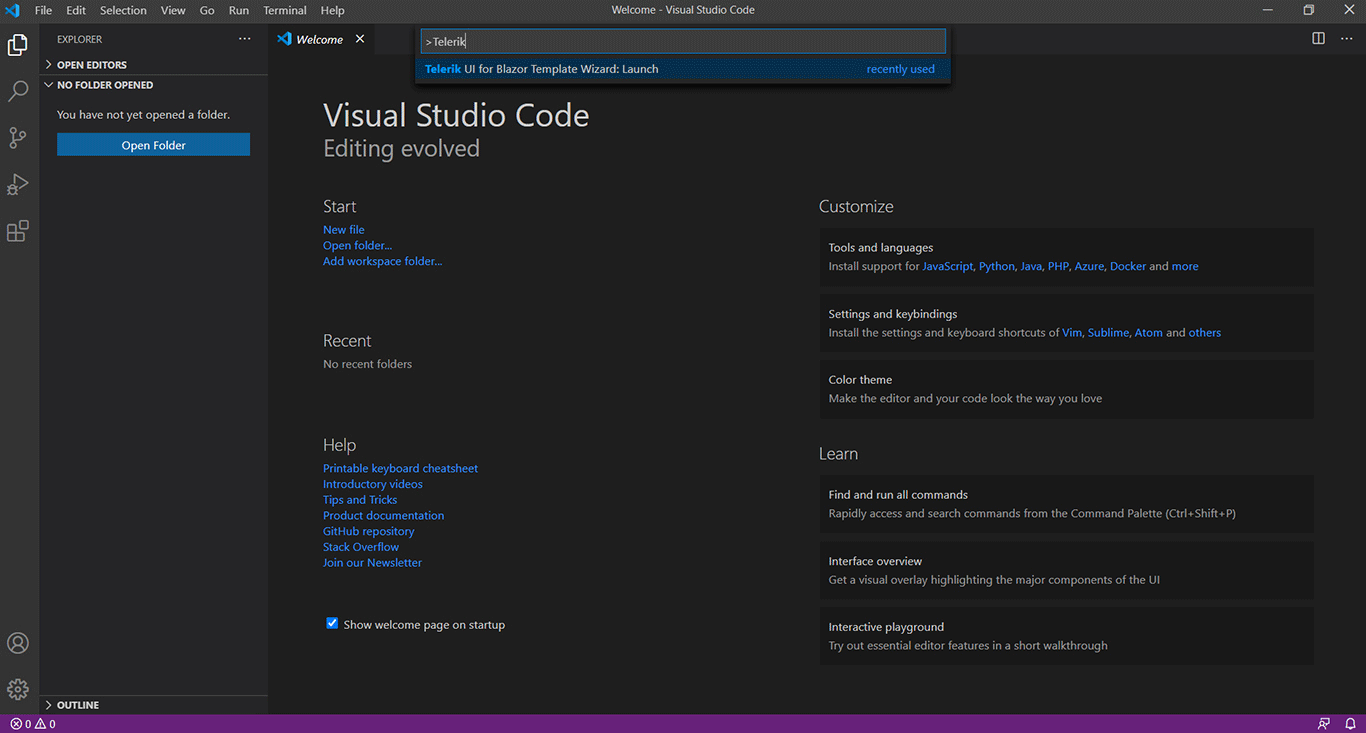Click others link under keybindings
The height and width of the screenshot is (733, 1366).
point(1204,333)
